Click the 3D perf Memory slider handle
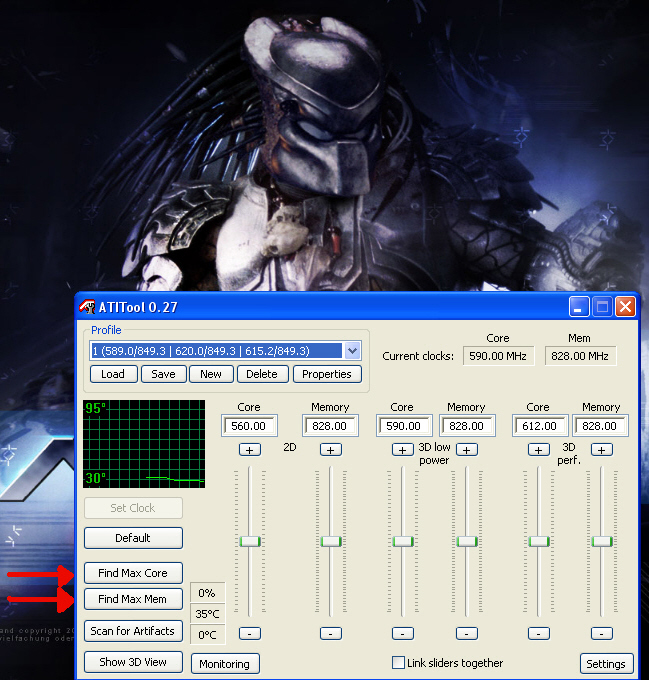 coord(602,541)
